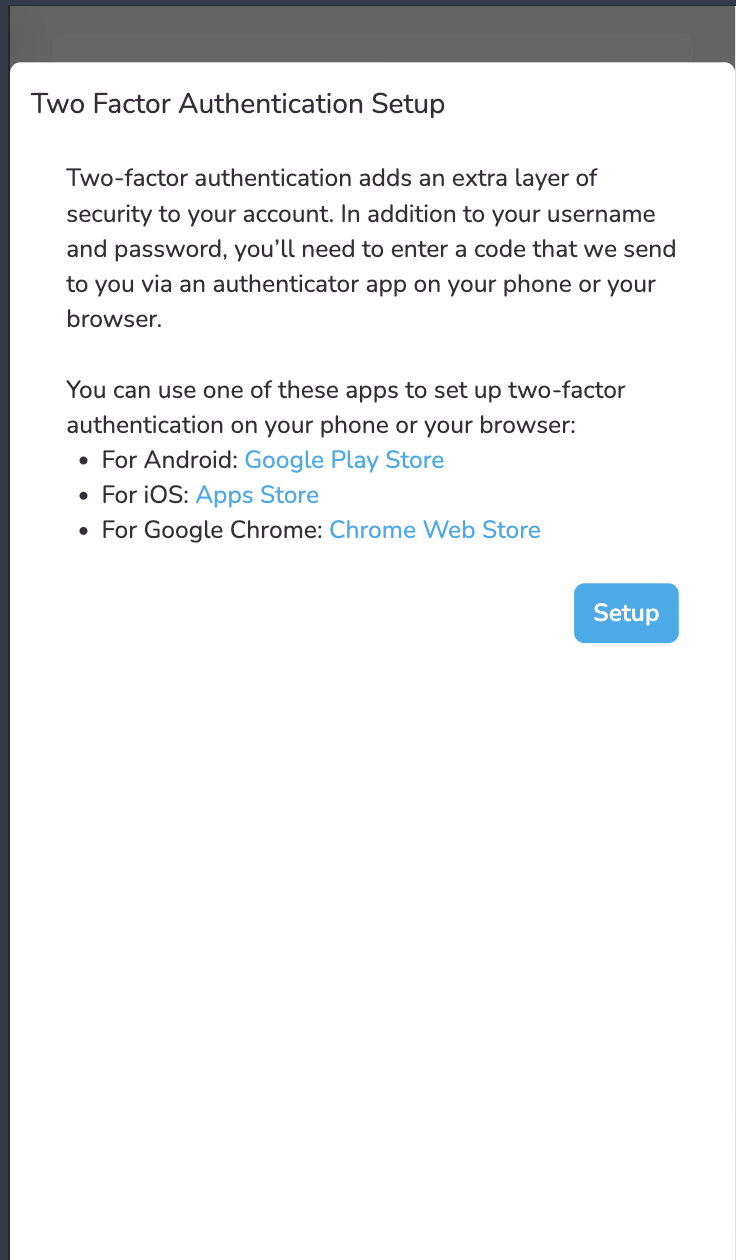
Task: Open the Google Play Store link
Action: pyautogui.click(x=344, y=460)
